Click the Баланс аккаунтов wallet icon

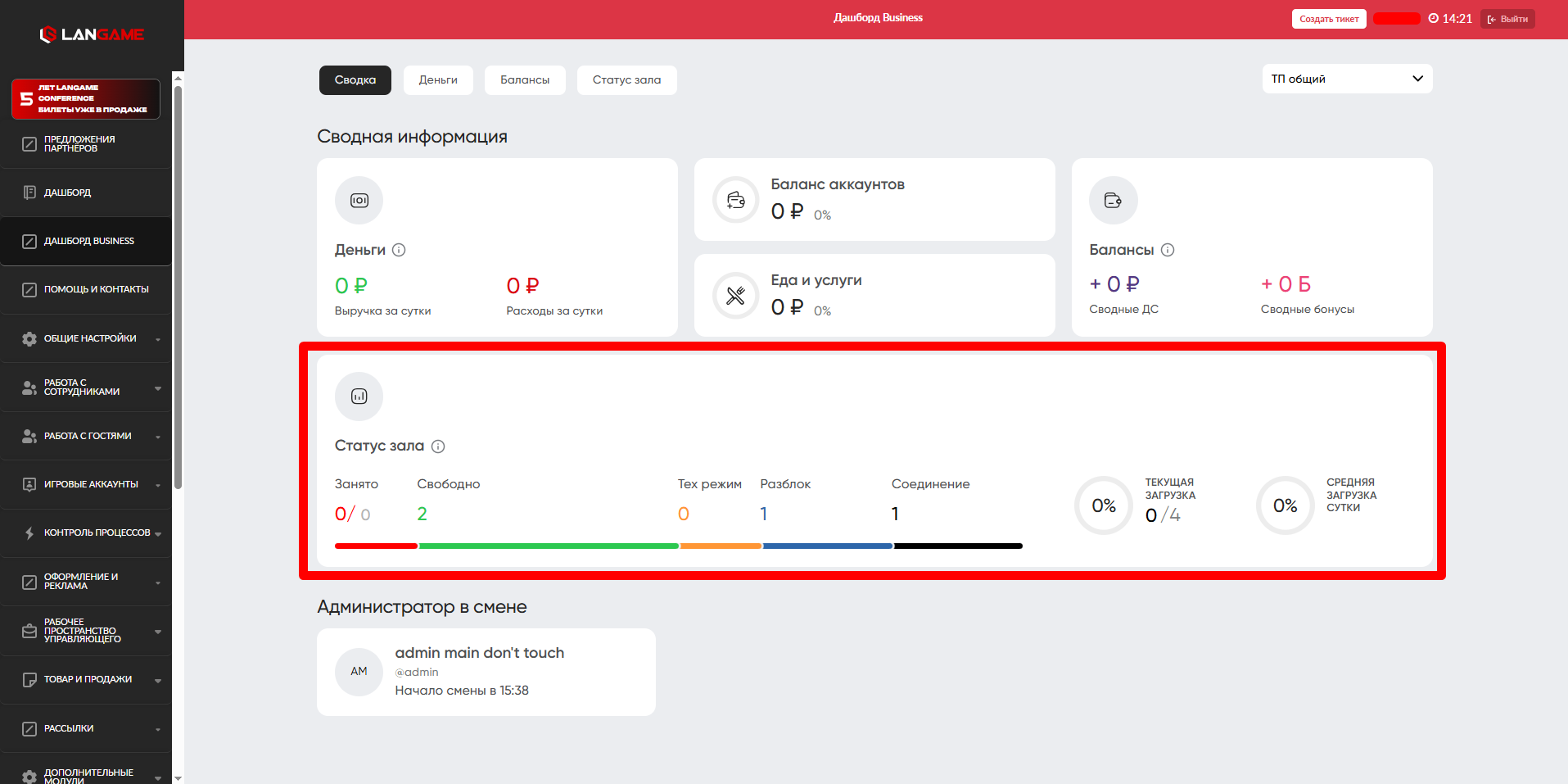(x=735, y=200)
